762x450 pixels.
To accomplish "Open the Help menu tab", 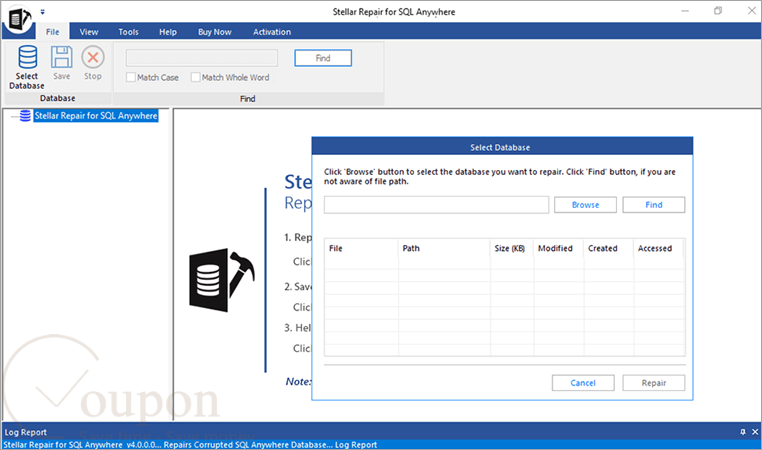I will pyautogui.click(x=168, y=32).
